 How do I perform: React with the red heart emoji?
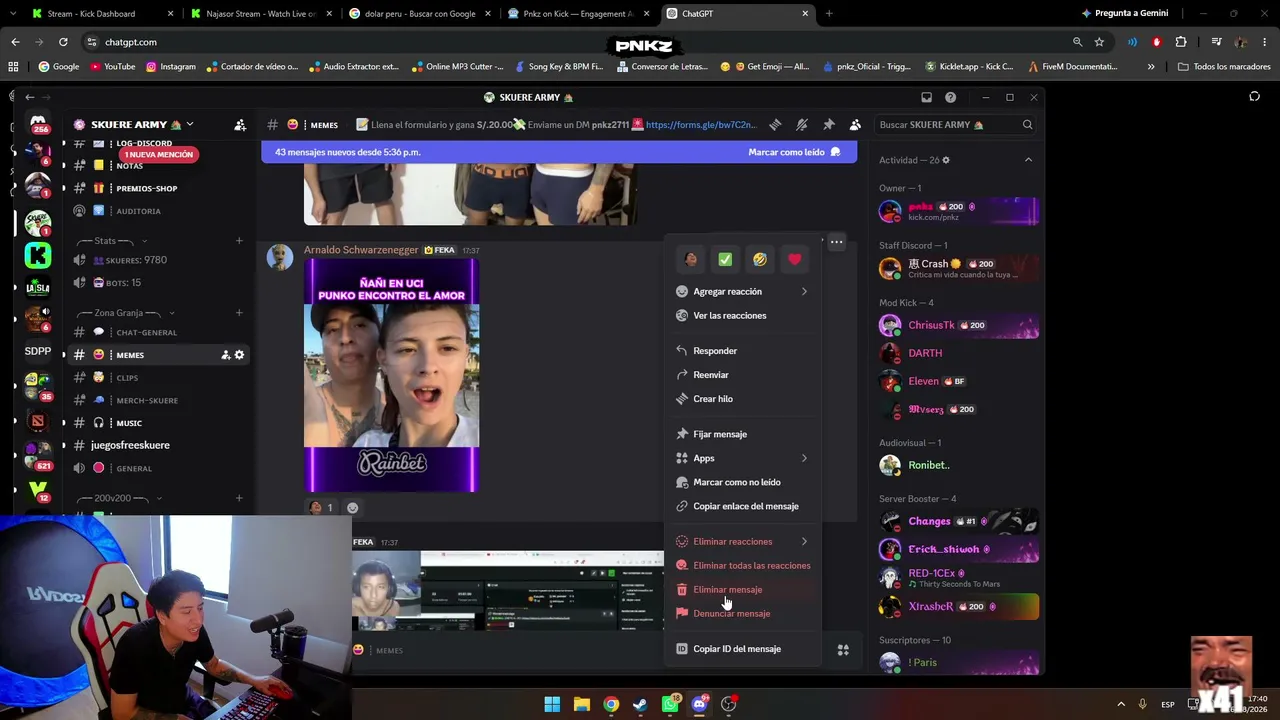tap(794, 260)
